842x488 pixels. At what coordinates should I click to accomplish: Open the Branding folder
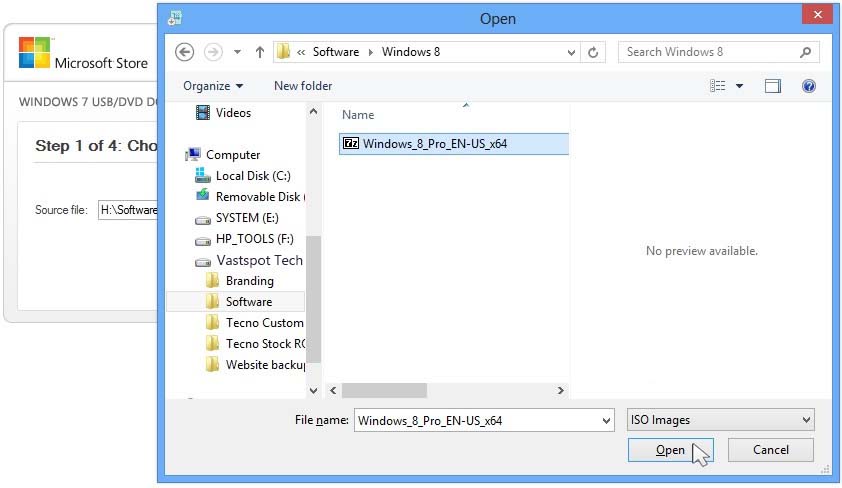coord(250,281)
